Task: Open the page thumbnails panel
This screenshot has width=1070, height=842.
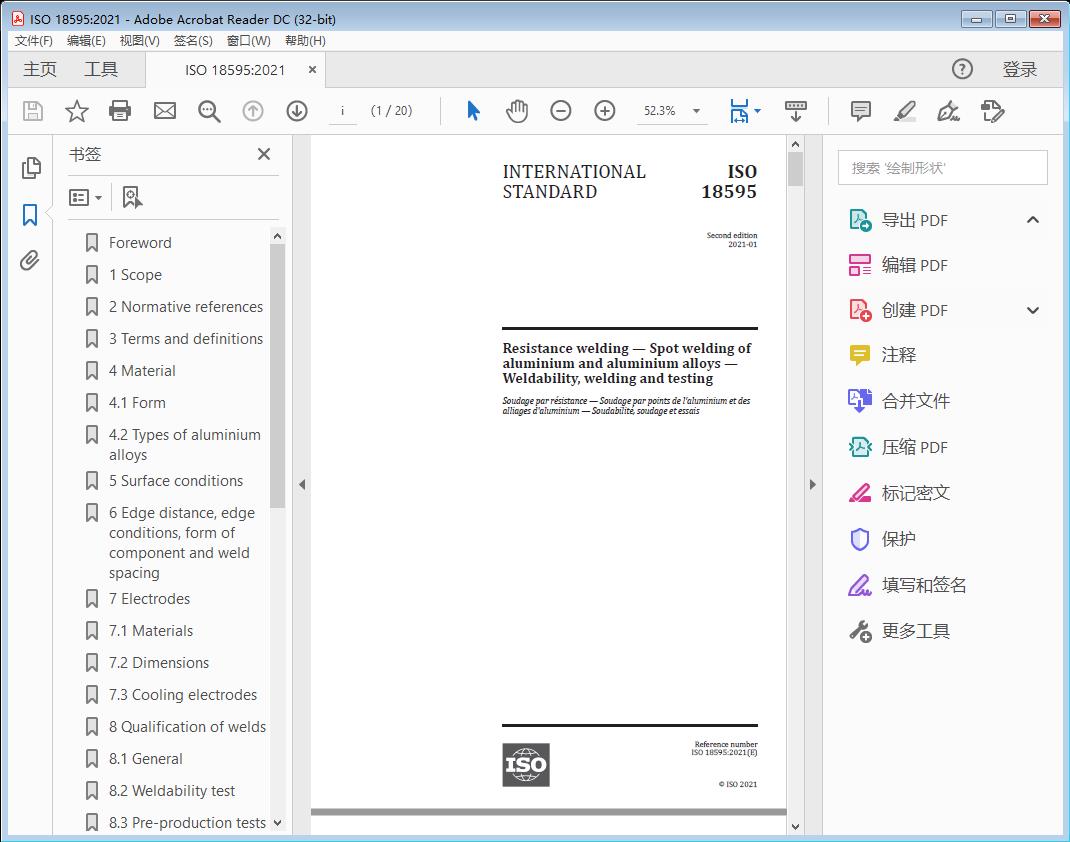Action: [31, 168]
